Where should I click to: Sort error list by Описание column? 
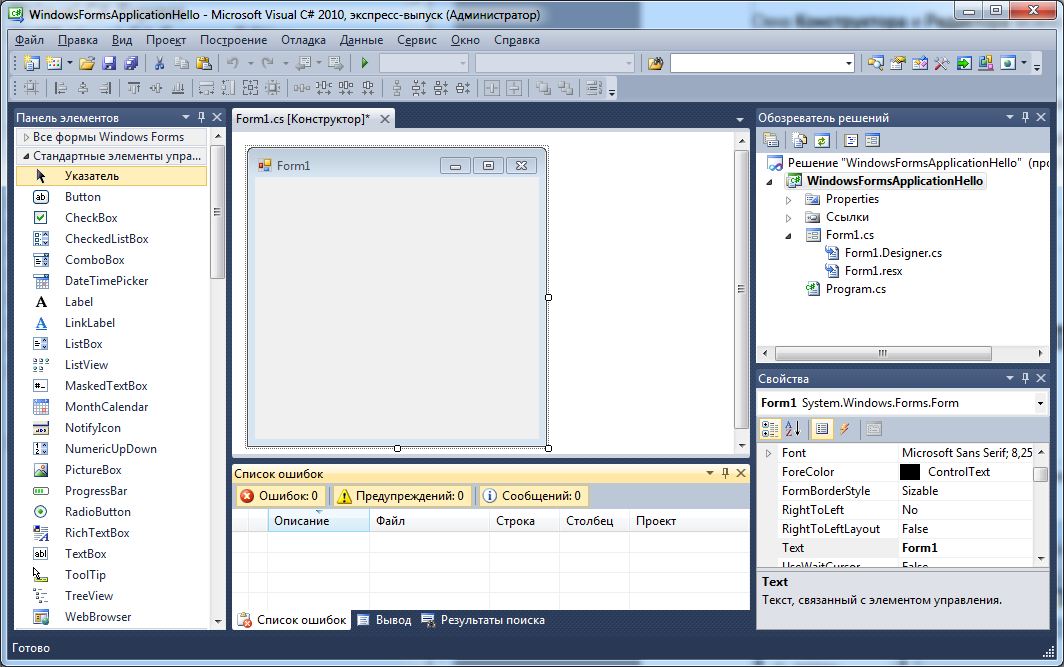(318, 521)
